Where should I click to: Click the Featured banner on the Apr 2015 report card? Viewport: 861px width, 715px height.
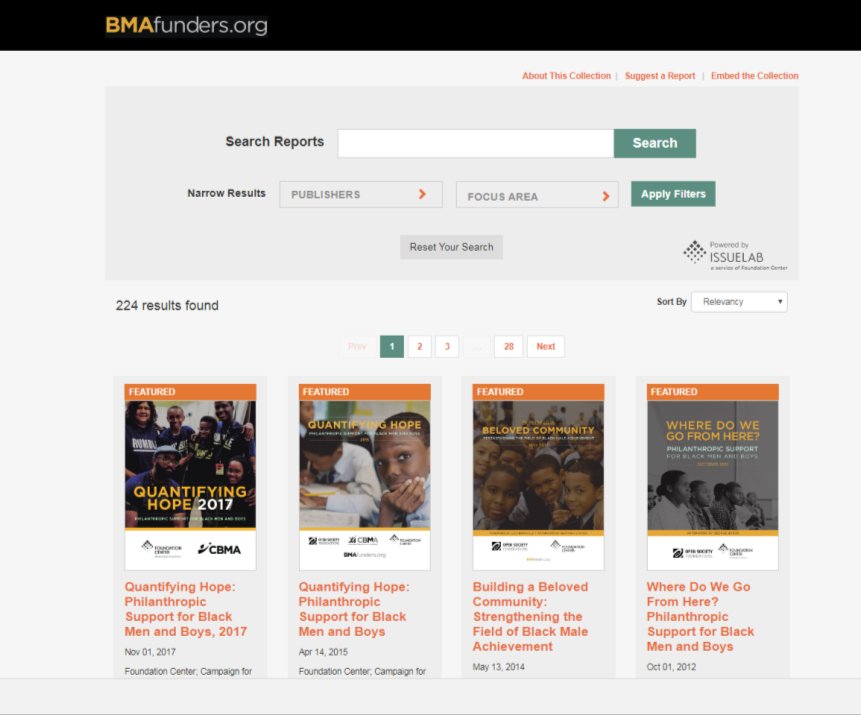click(365, 392)
